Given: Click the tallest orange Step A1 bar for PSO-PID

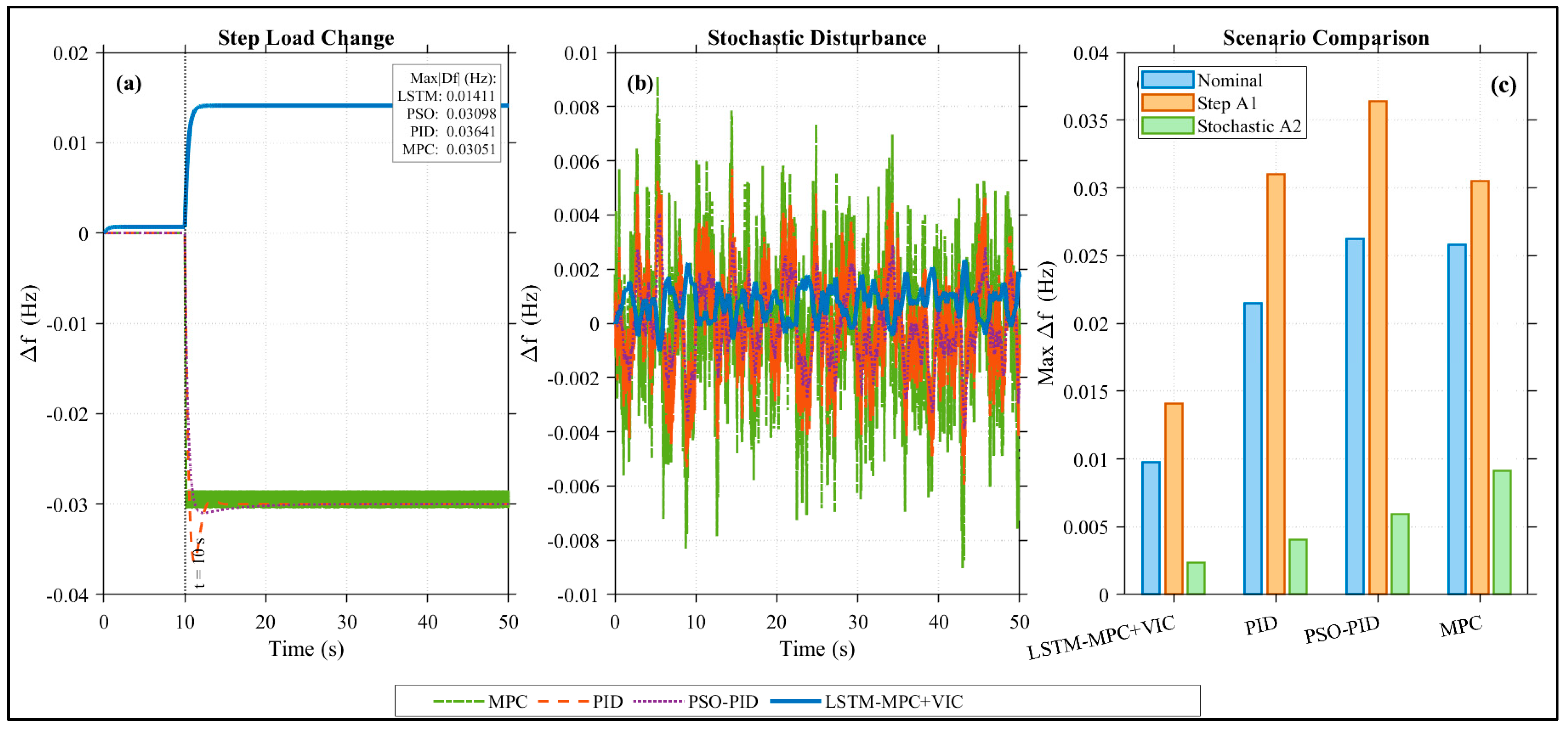Looking at the screenshot, I should (1378, 347).
